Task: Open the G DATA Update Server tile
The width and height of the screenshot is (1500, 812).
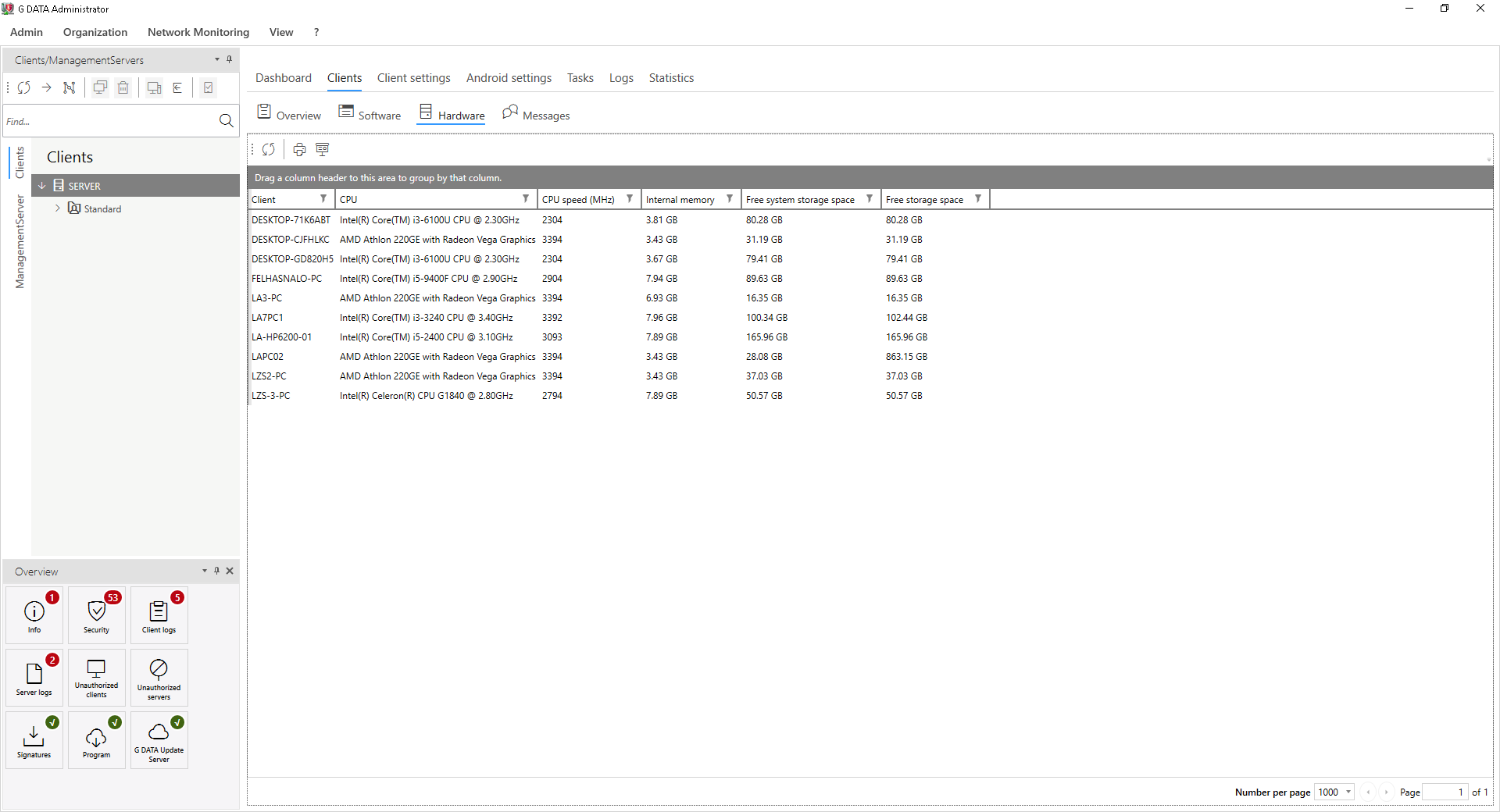Action: (159, 740)
